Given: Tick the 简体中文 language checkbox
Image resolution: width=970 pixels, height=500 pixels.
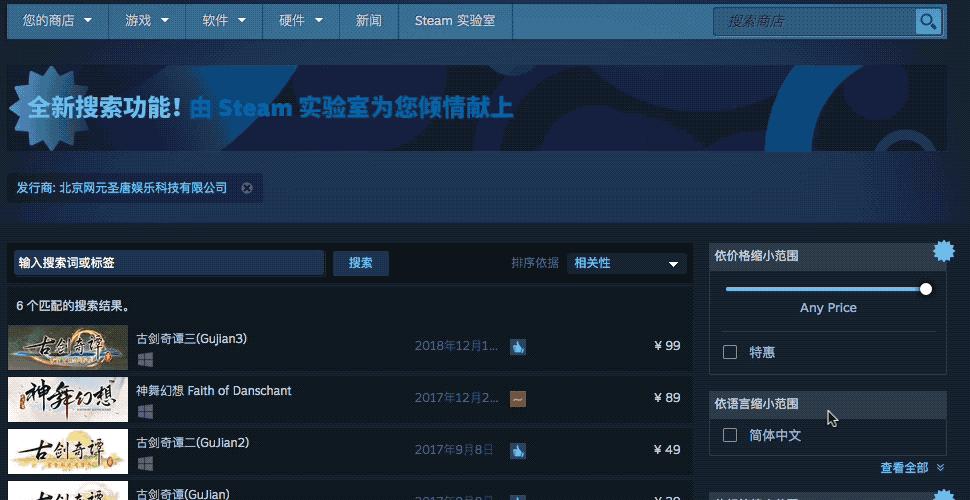Looking at the screenshot, I should (730, 435).
